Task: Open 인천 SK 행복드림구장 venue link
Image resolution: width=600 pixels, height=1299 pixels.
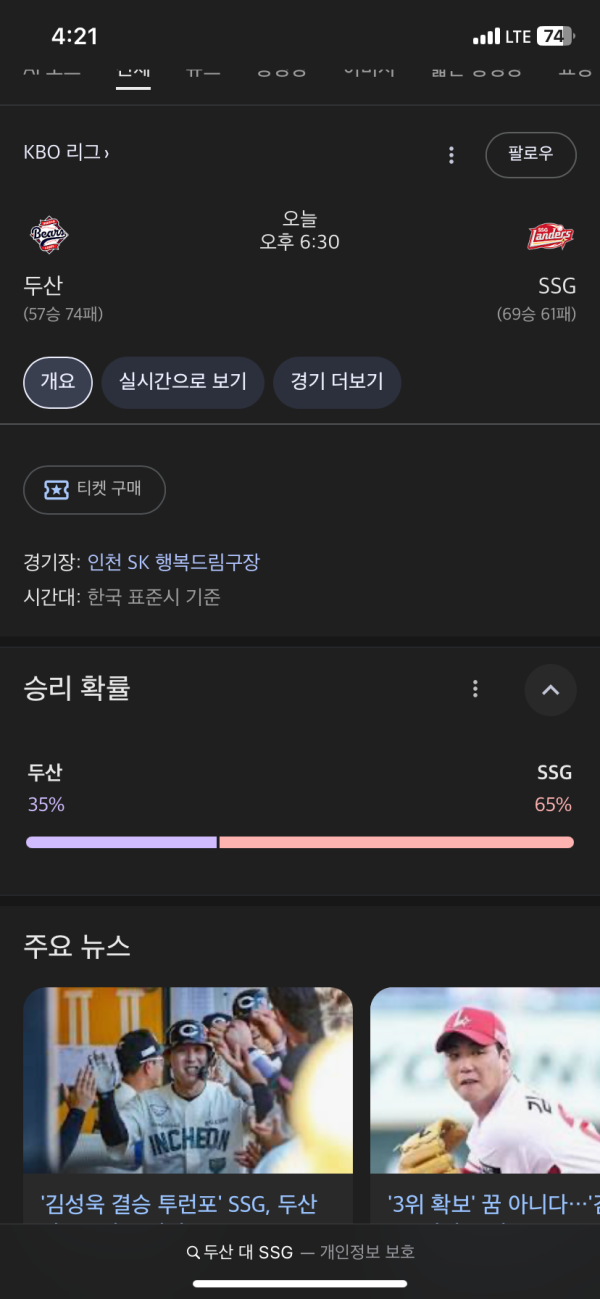Action: pos(174,562)
